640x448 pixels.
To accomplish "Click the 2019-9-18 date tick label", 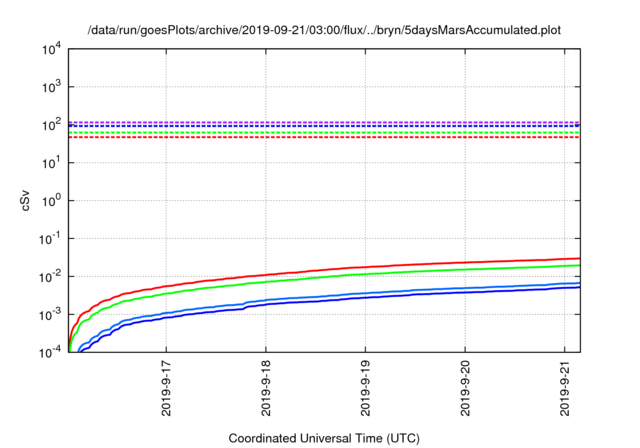I will click(x=266, y=388).
